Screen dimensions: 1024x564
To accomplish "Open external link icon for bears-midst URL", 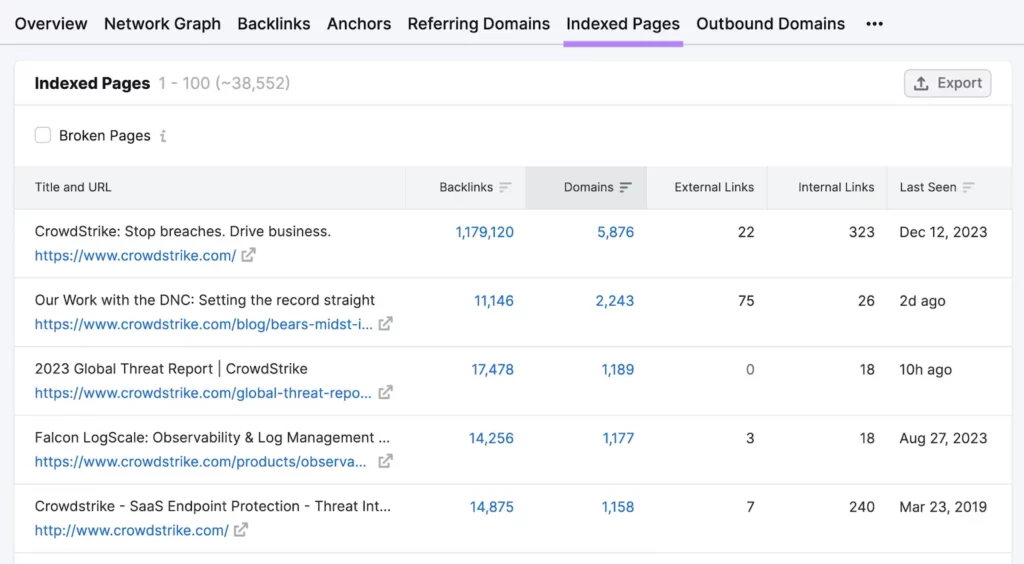I will [x=385, y=324].
